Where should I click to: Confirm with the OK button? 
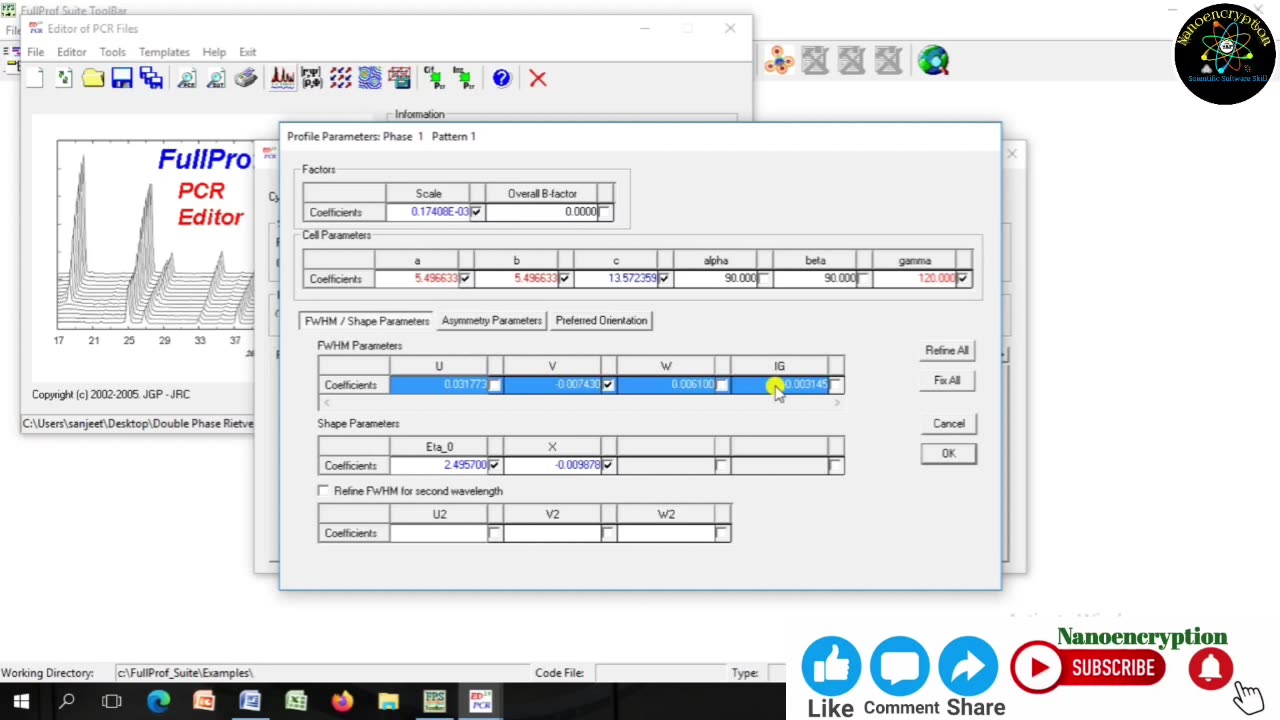tap(948, 454)
